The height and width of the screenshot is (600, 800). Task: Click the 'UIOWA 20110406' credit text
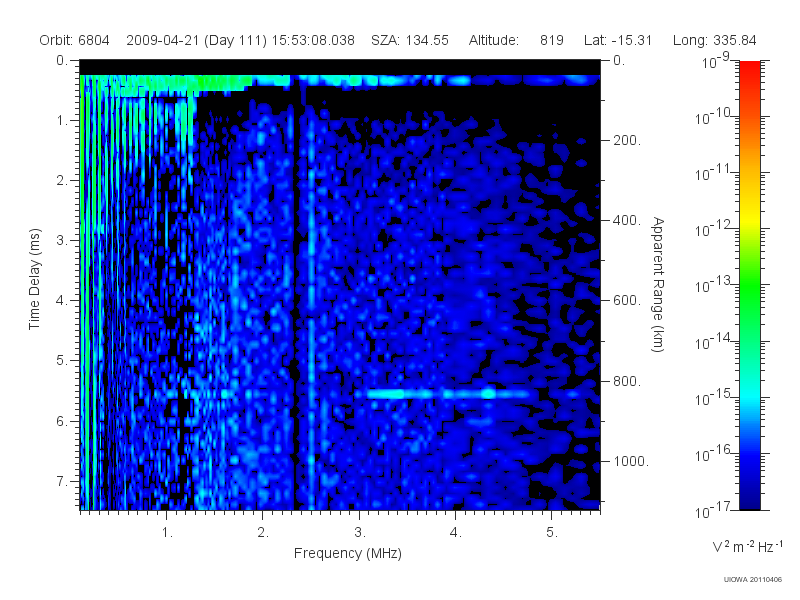[x=753, y=580]
